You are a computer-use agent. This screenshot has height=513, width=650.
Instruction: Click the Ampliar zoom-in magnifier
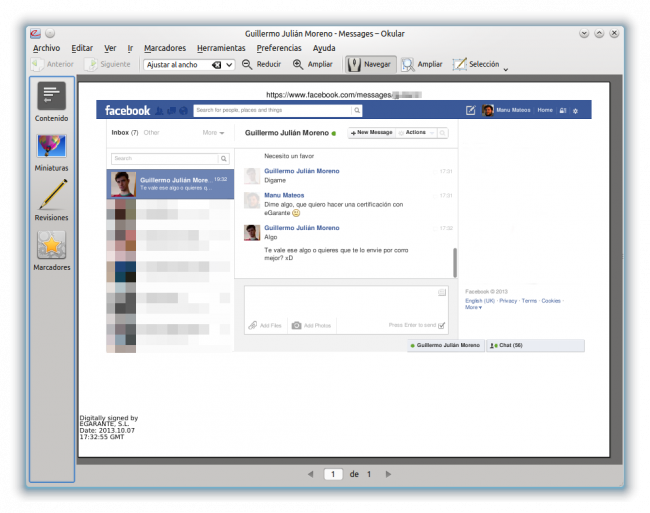(313, 64)
